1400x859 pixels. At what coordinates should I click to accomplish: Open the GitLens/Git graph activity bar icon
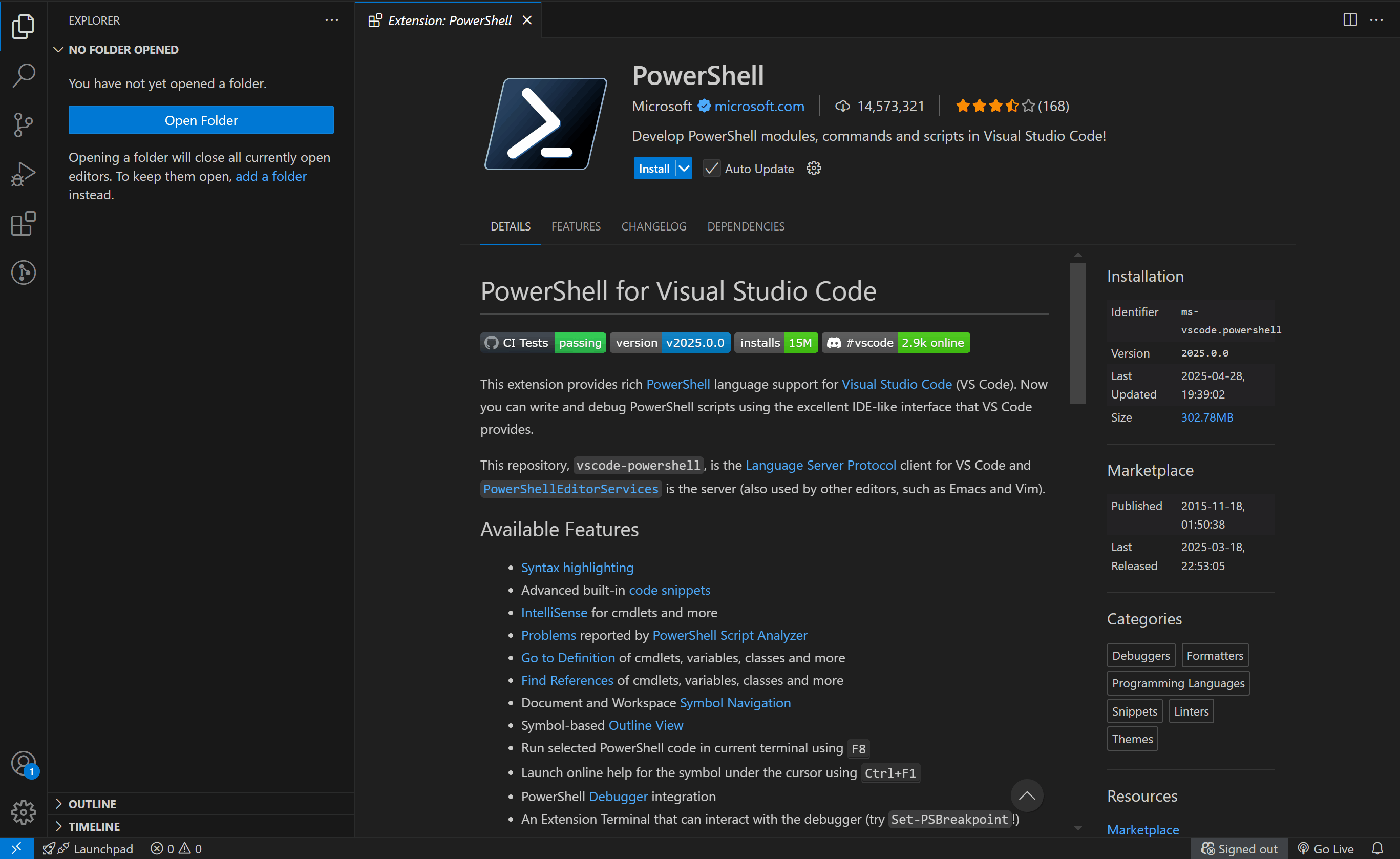(x=23, y=273)
